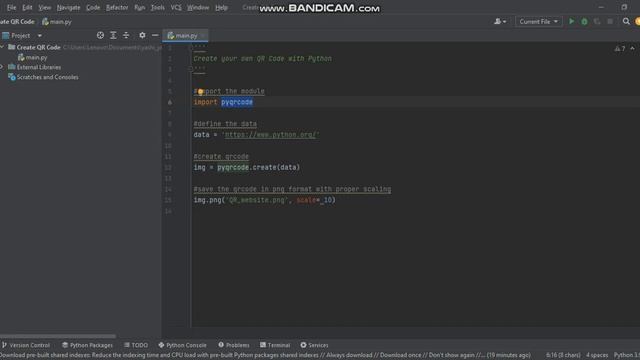
Task: Open the Help menu
Action: [x=221, y=7]
